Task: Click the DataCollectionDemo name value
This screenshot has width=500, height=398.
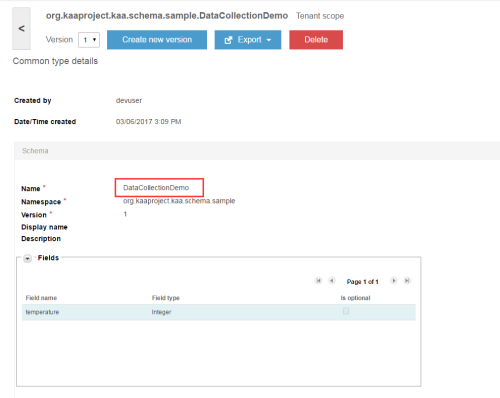Action: coord(156,188)
